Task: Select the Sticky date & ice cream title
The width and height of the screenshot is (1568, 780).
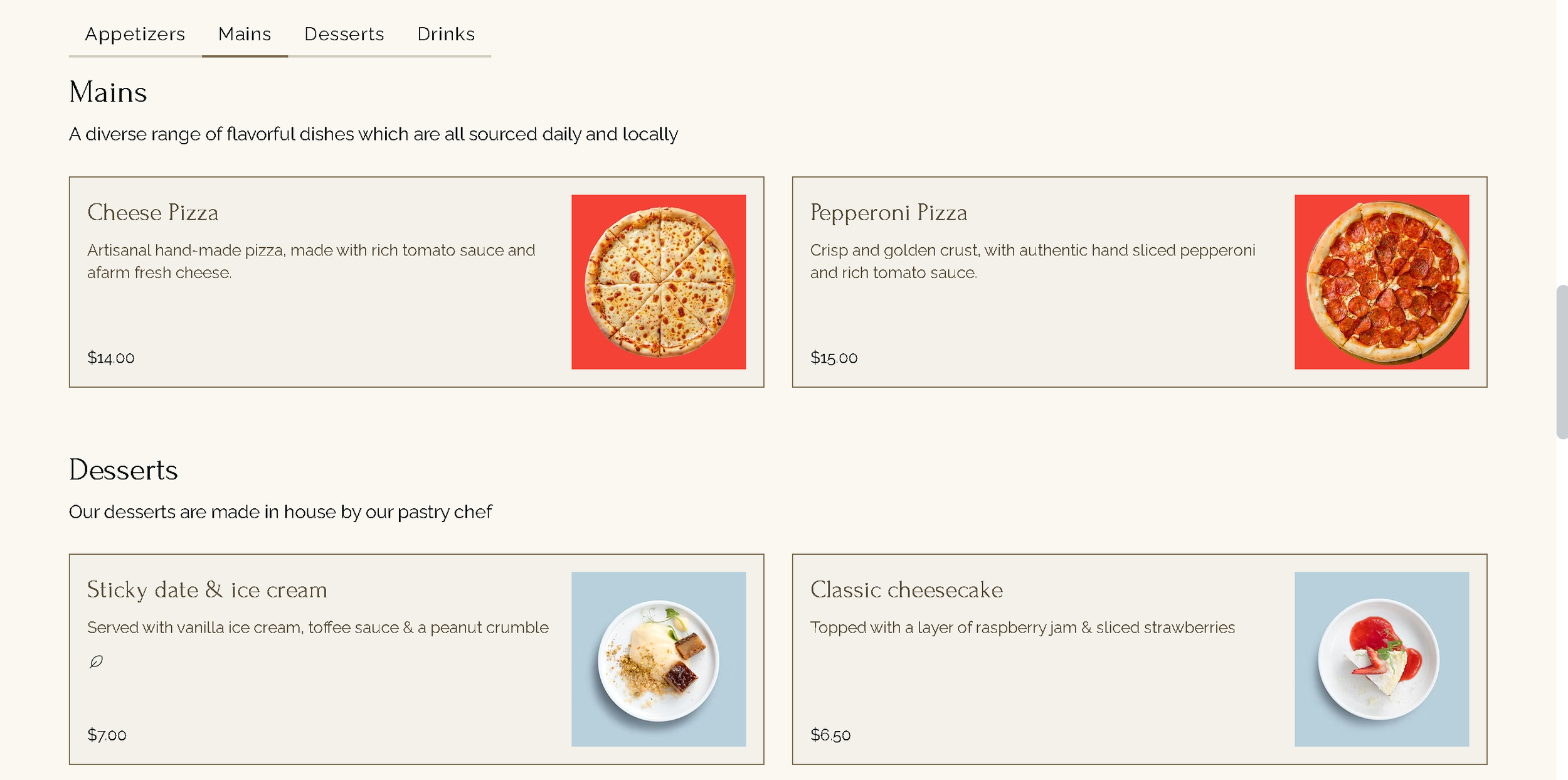Action: point(207,590)
